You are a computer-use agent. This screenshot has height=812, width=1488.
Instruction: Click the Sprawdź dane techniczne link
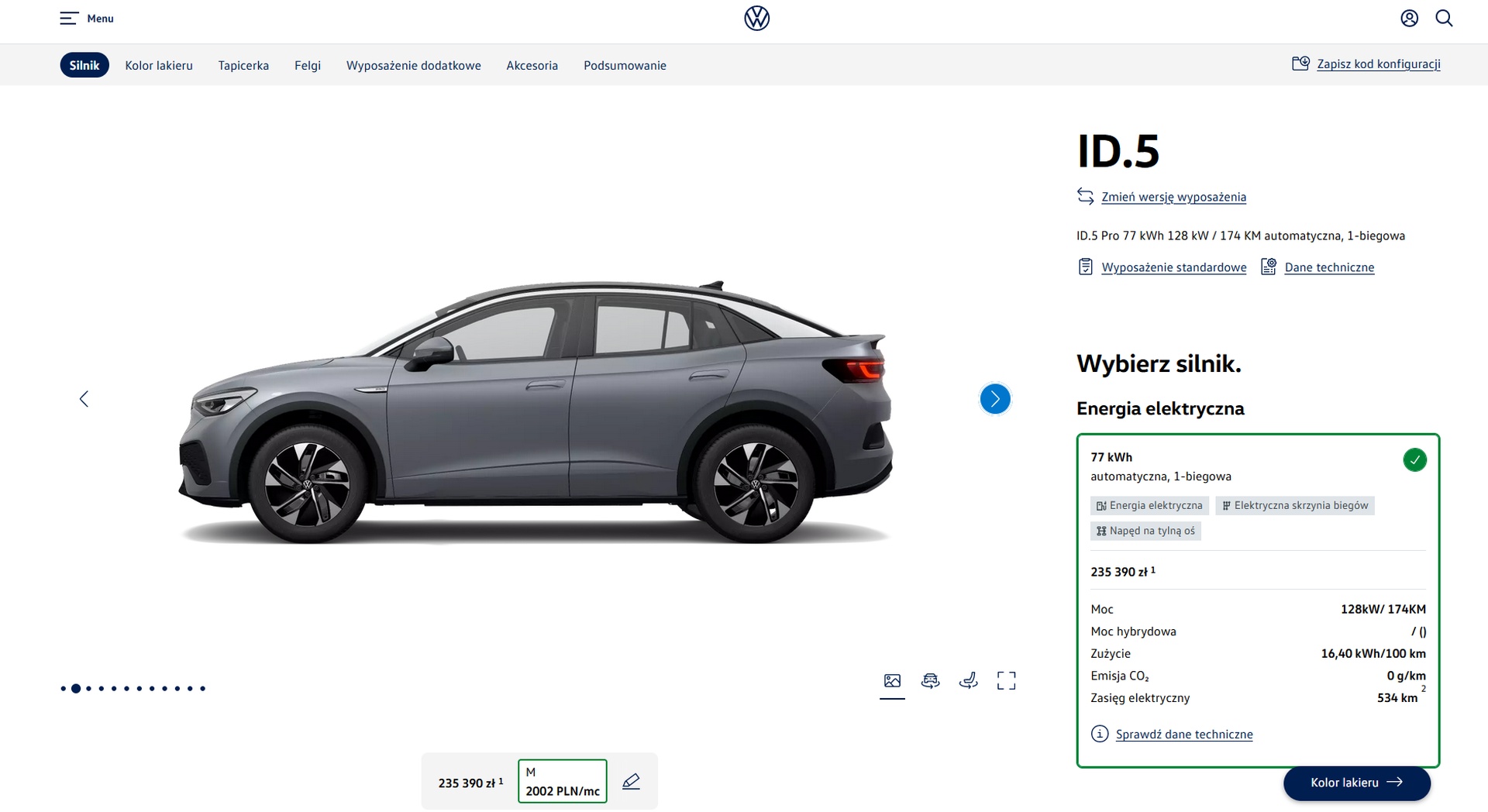tap(1184, 735)
